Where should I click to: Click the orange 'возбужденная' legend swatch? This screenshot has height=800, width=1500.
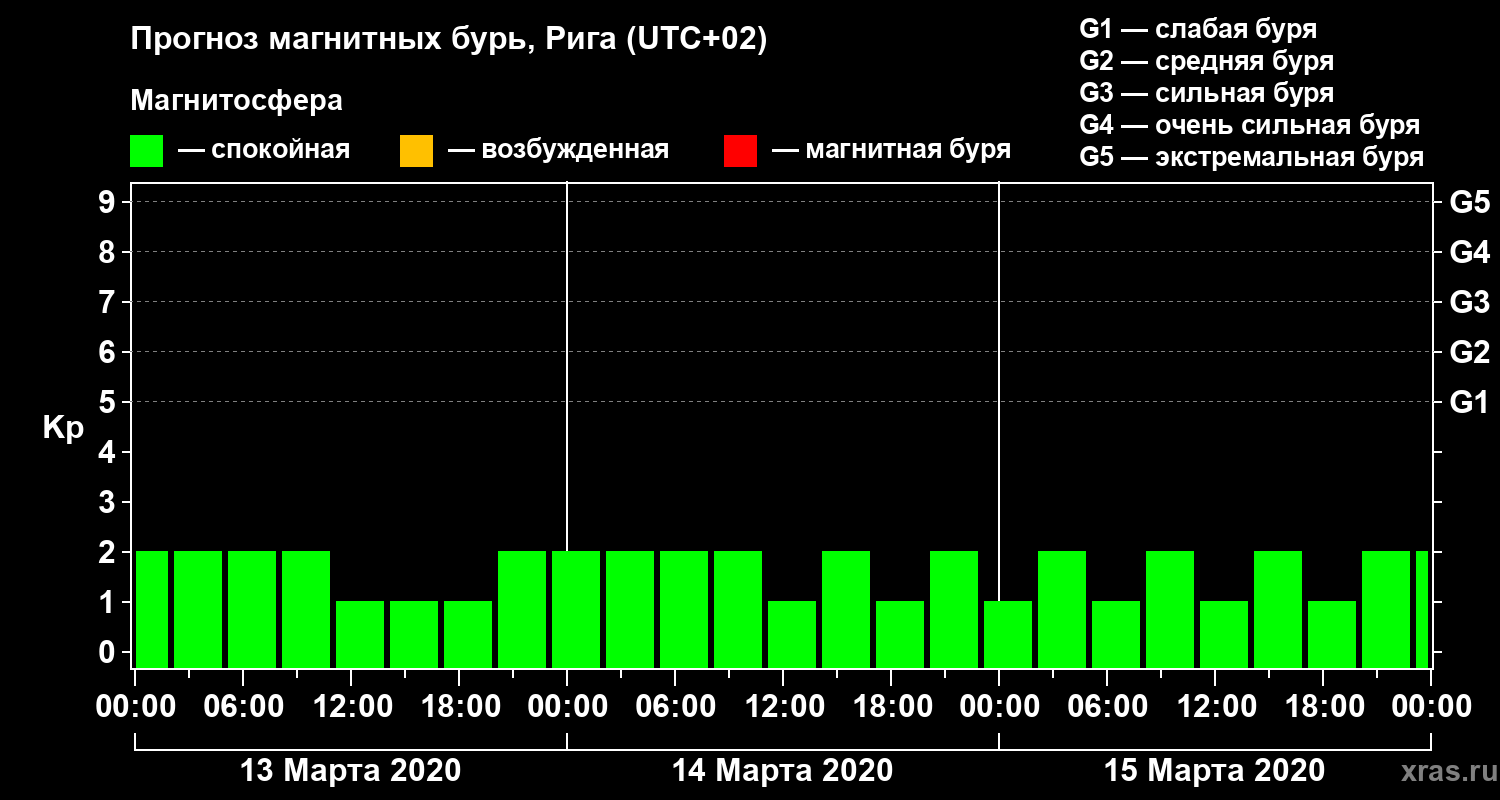pos(416,151)
